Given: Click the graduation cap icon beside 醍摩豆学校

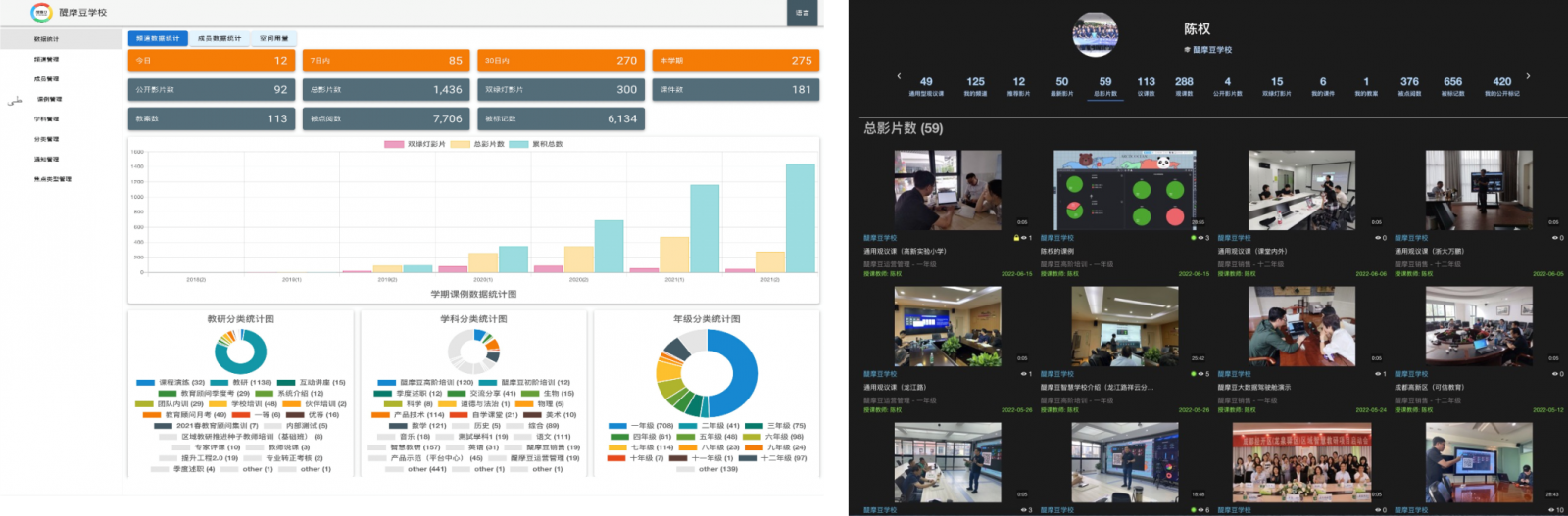Looking at the screenshot, I should click(x=1187, y=50).
